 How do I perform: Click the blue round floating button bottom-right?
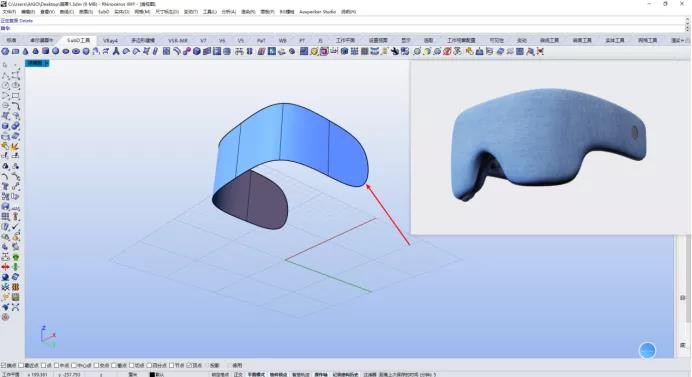[647, 351]
